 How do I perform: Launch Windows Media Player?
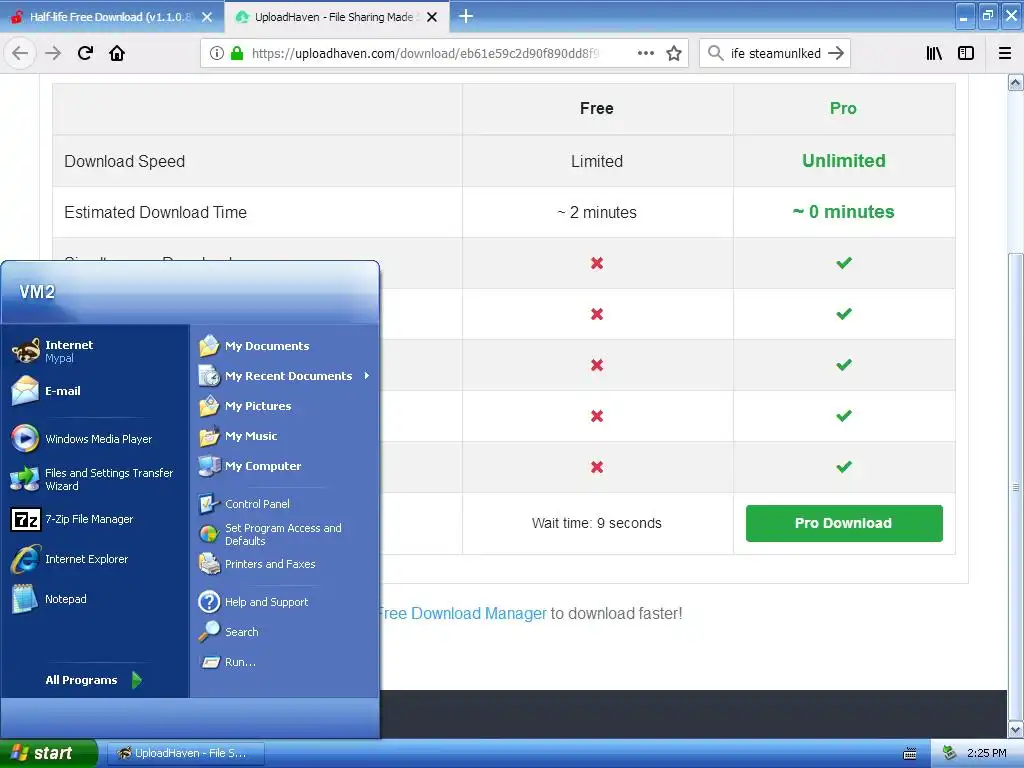click(x=95, y=439)
